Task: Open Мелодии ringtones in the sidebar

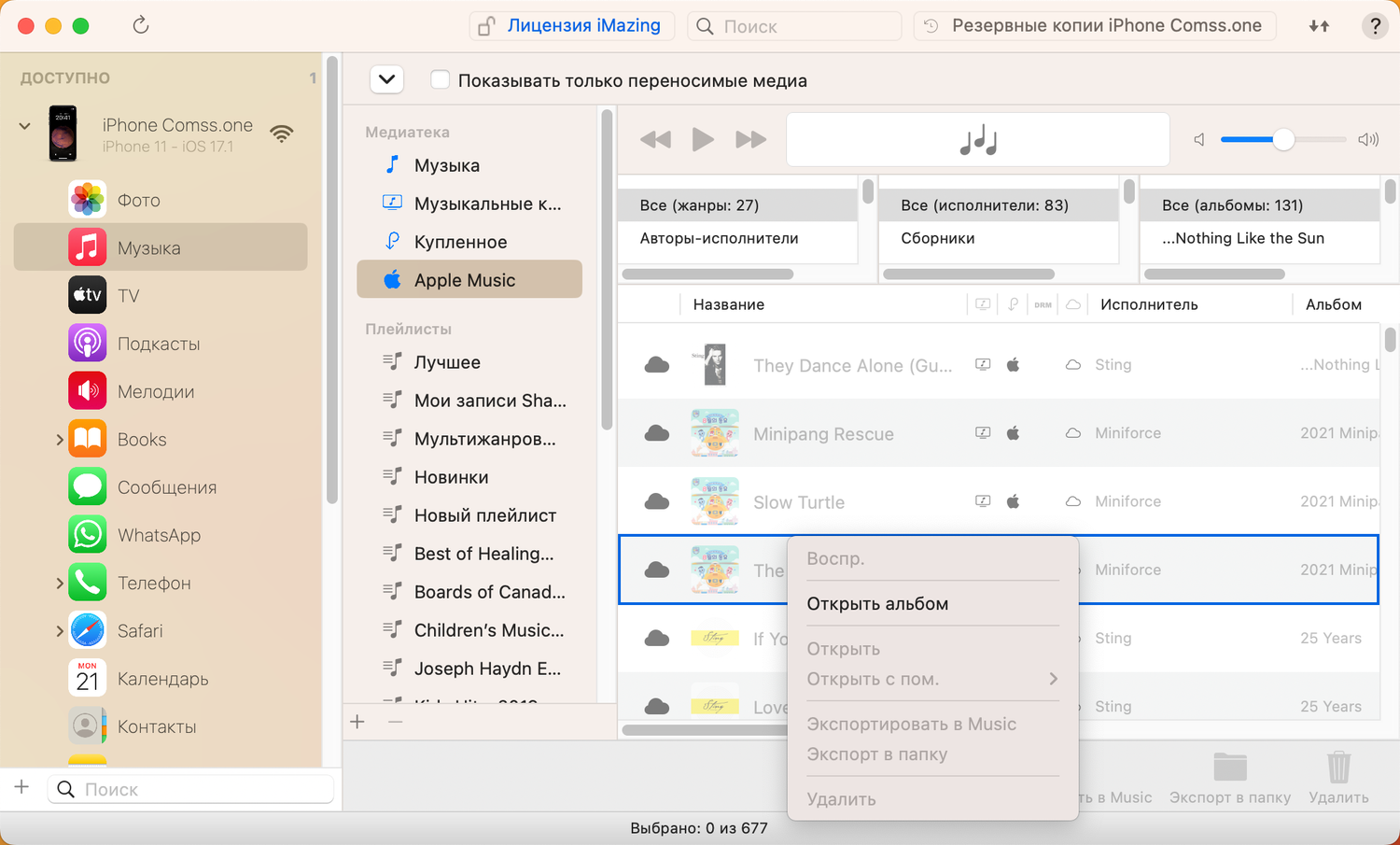Action: click(x=161, y=391)
